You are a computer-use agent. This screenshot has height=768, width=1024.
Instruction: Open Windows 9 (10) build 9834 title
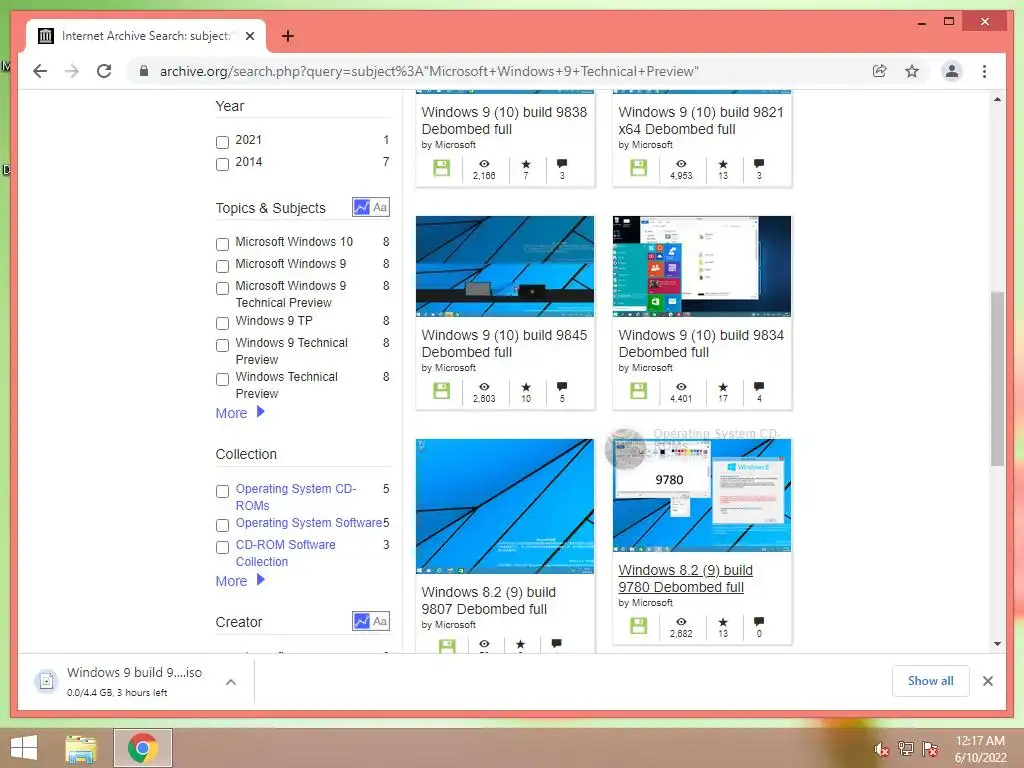701,344
